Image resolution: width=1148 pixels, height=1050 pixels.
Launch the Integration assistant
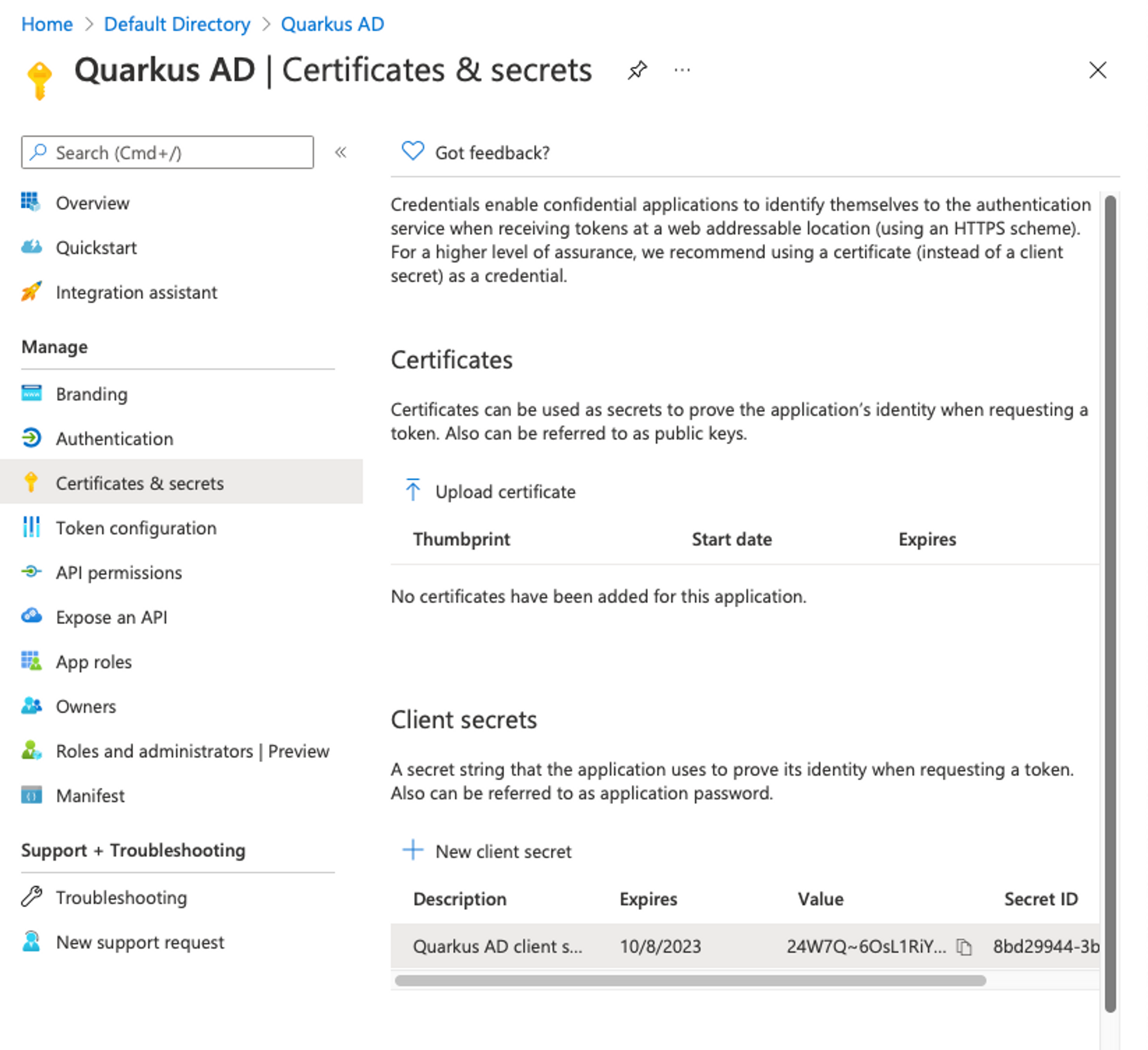(136, 292)
